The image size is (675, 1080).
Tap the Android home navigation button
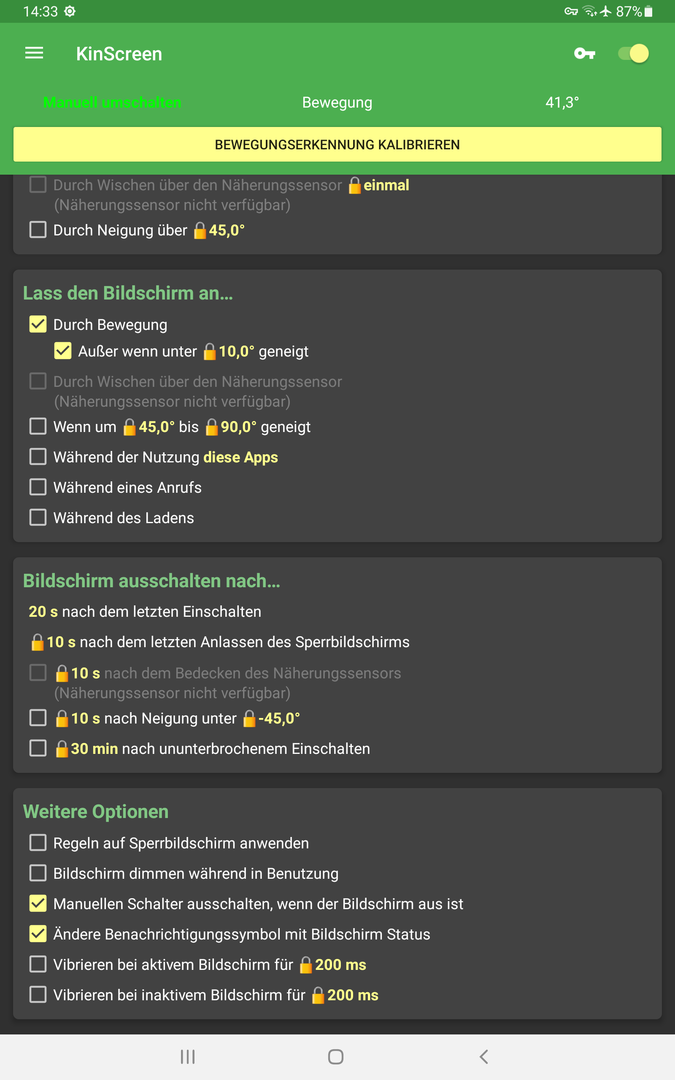pos(336,1057)
